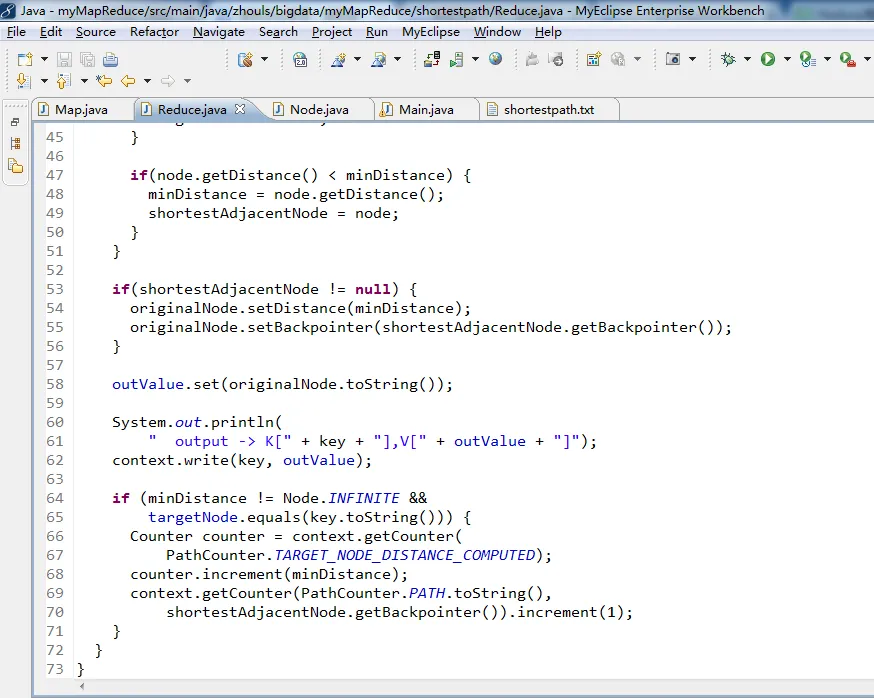Click the green run-with-clock-and-list icon

[808, 59]
